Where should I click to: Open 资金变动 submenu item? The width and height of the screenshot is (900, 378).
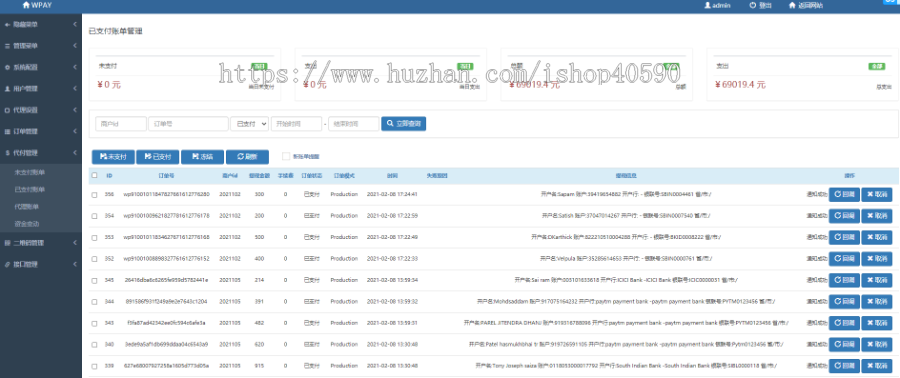[27, 224]
